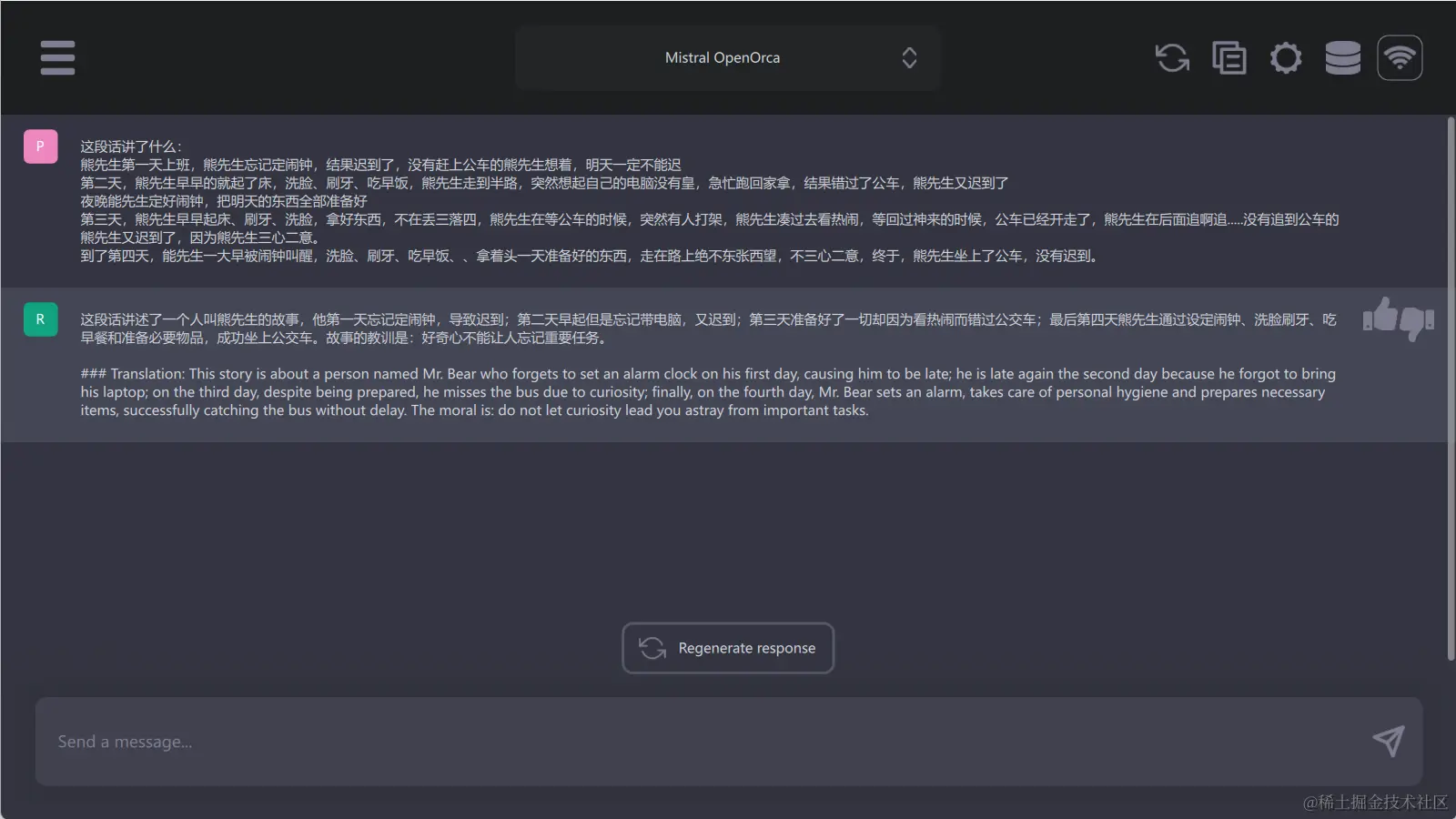Reload the model with the refresh icon
Screen dimensions: 1456x819
pos(1171,57)
